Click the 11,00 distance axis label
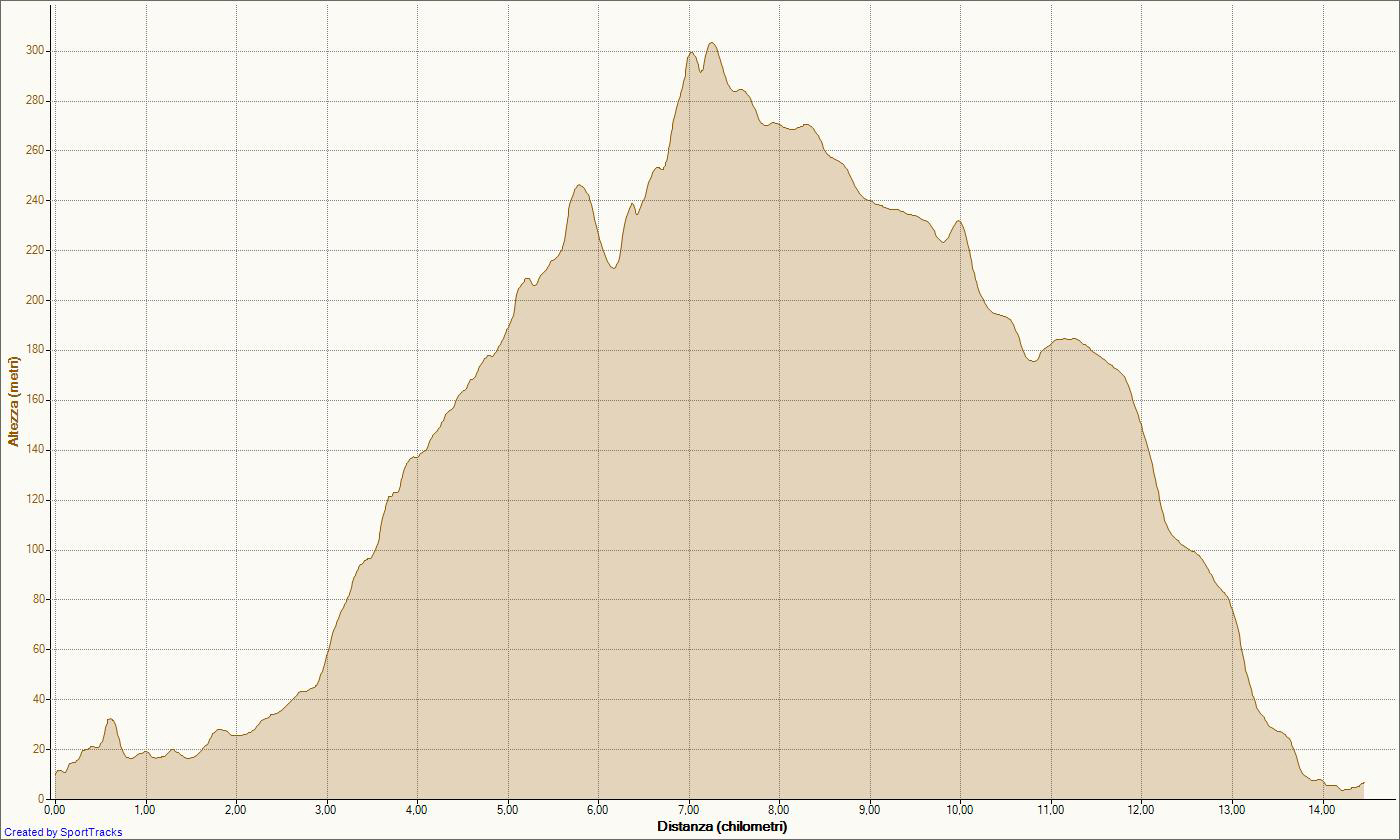Viewport: 1400px width, 840px height. 1051,810
